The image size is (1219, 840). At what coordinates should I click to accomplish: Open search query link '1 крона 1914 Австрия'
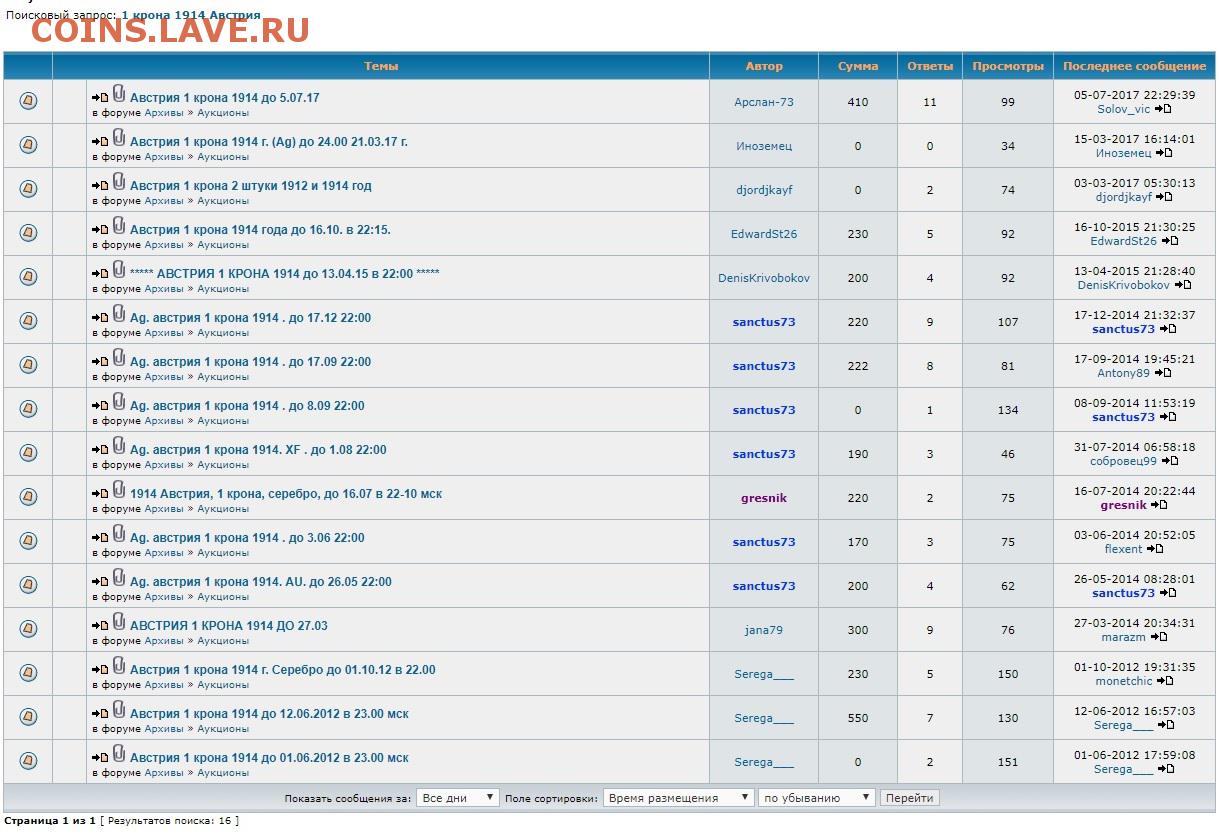click(191, 15)
